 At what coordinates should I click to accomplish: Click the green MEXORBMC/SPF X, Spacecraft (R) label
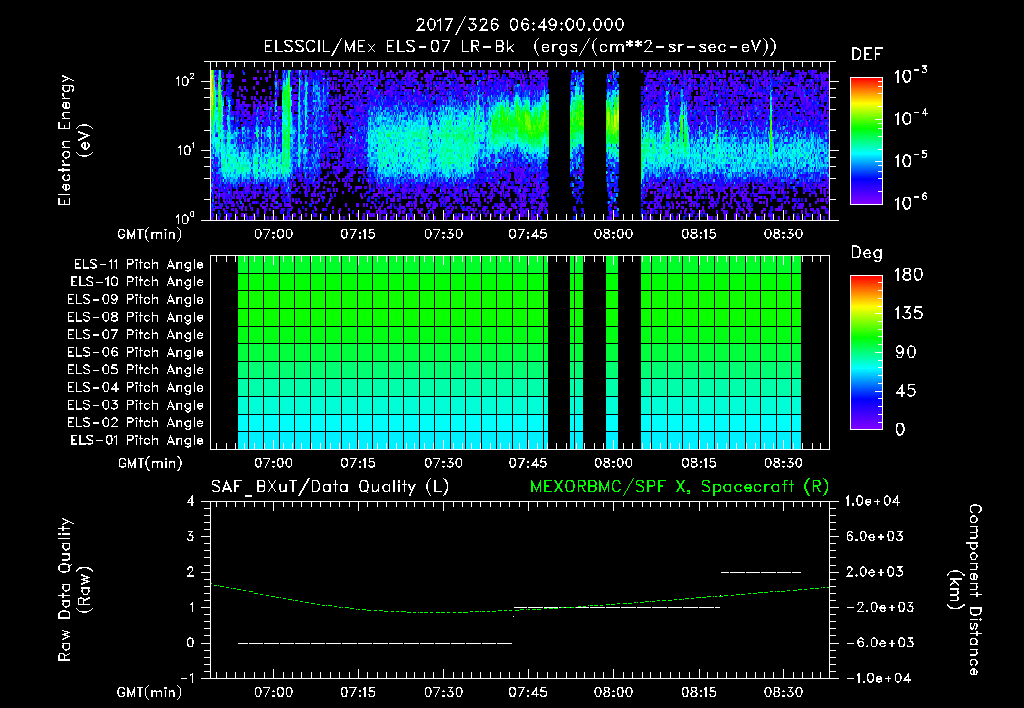tap(679, 487)
